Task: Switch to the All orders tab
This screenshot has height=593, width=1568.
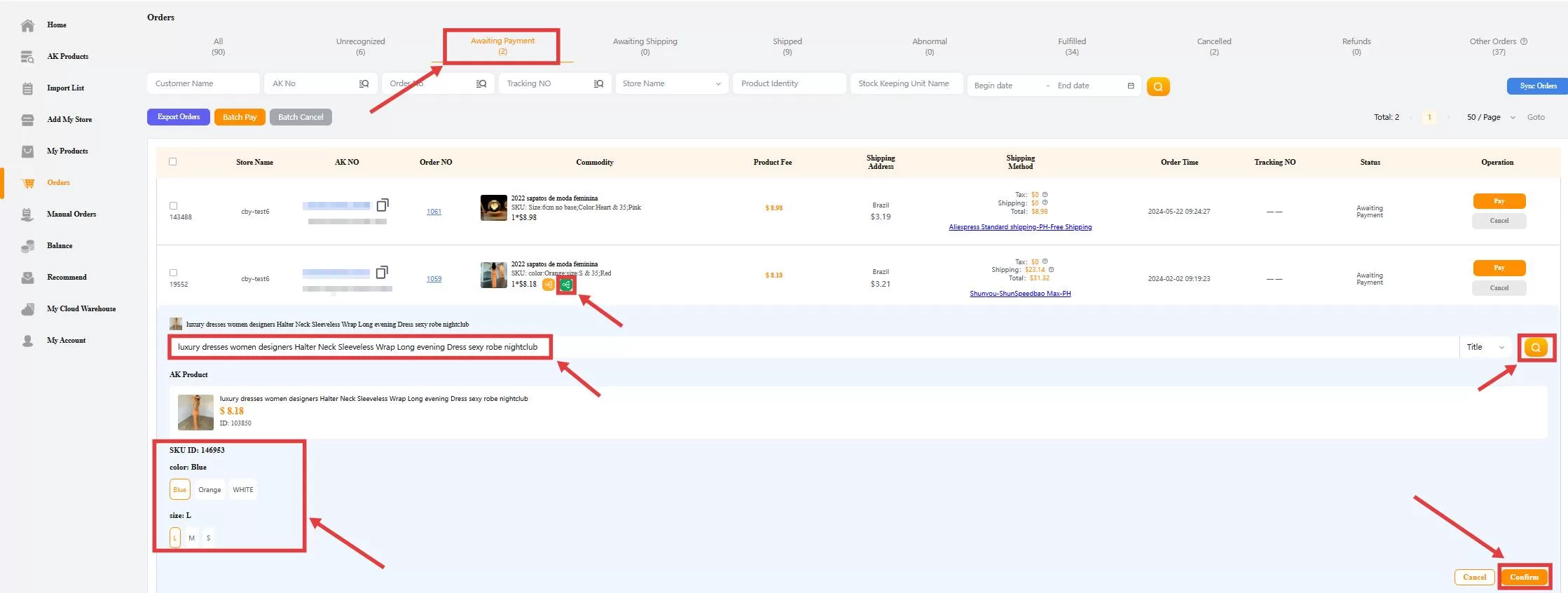Action: click(219, 46)
